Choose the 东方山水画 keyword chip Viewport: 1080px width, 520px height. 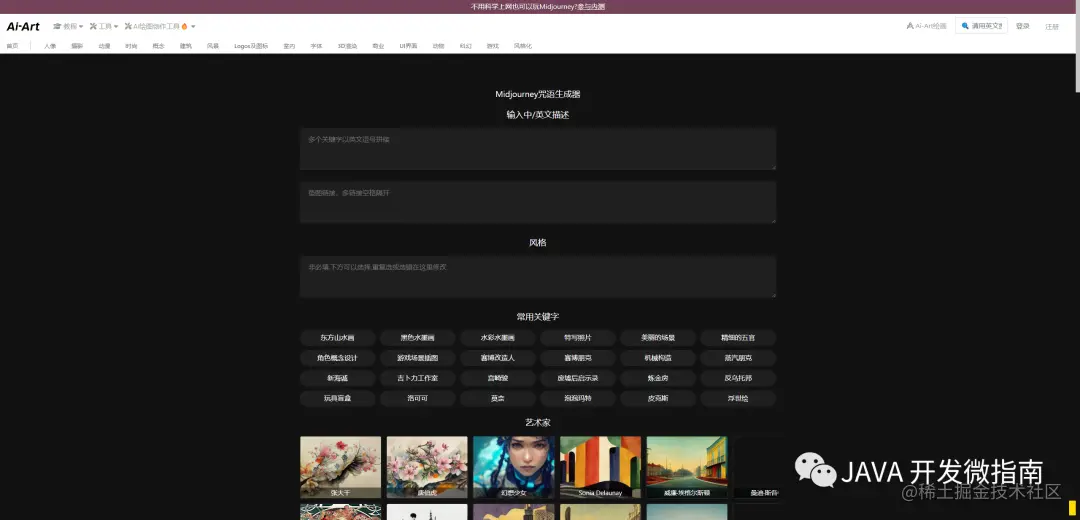tap(338, 337)
